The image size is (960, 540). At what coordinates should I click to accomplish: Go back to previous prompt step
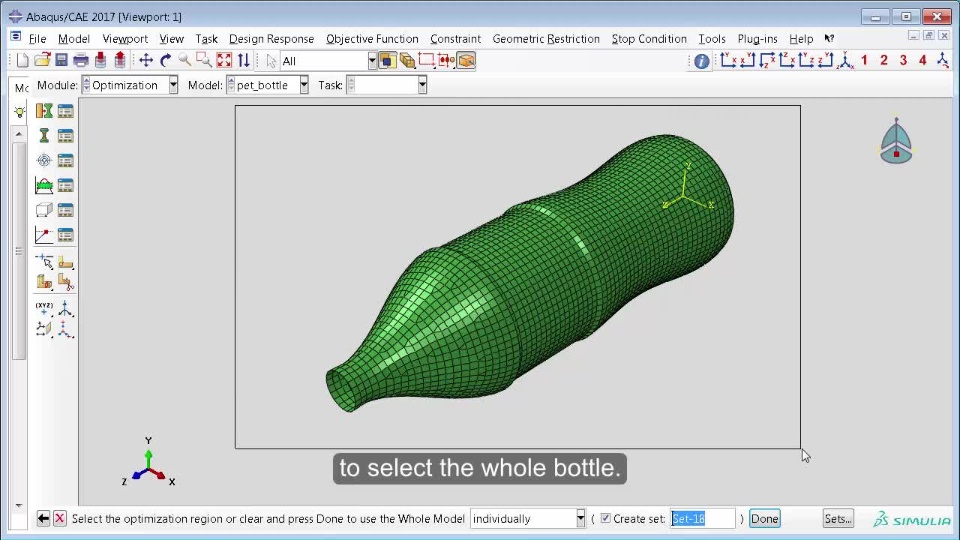click(x=43, y=519)
